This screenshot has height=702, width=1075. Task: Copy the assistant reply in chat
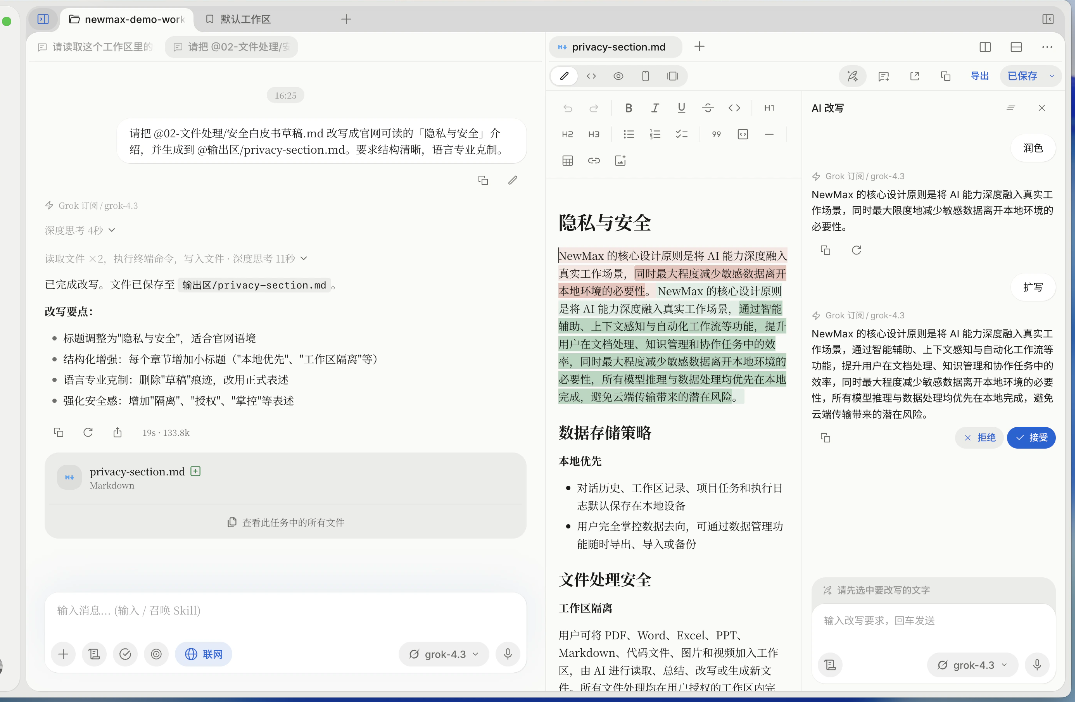(58, 433)
